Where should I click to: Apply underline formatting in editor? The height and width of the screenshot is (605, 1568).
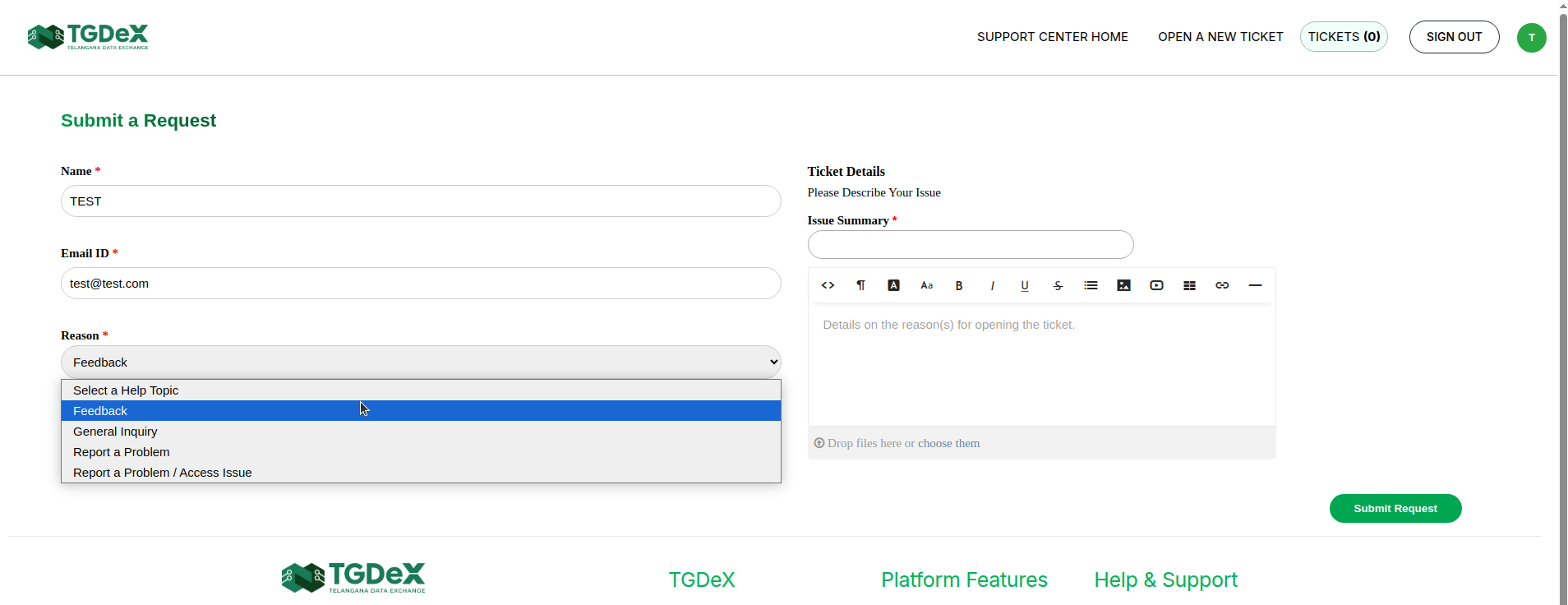coord(1025,285)
